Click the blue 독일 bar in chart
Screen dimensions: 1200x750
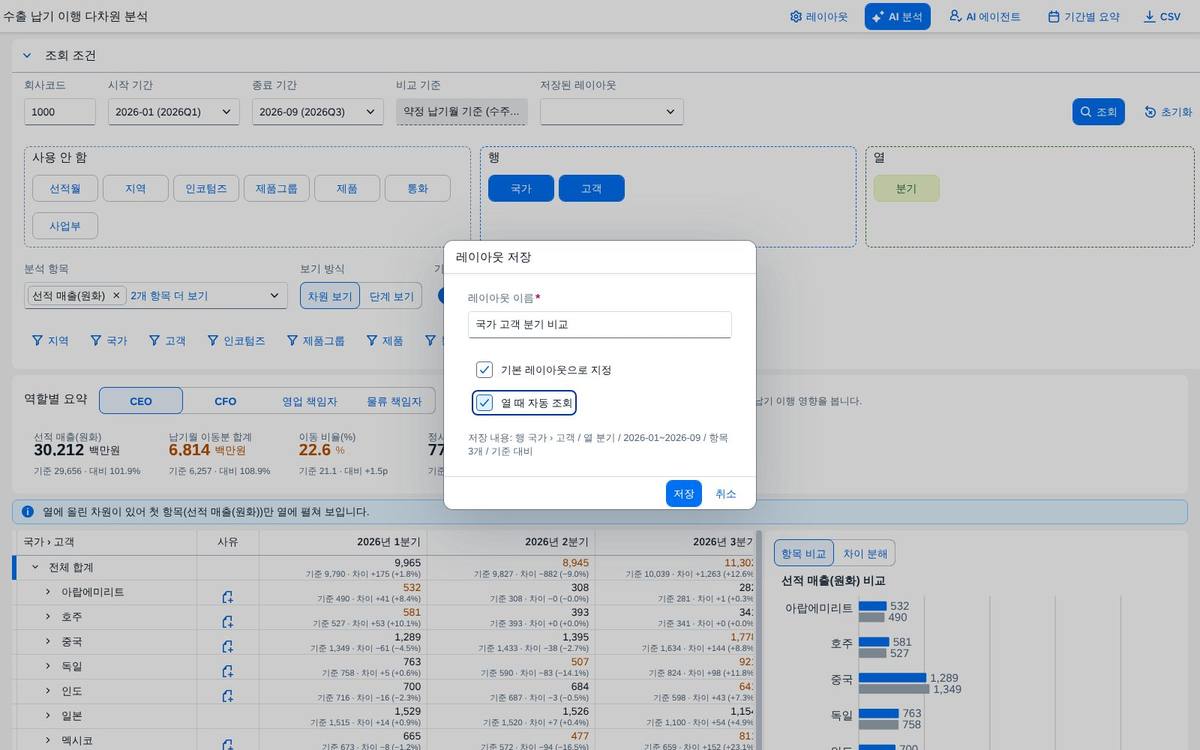(x=878, y=714)
